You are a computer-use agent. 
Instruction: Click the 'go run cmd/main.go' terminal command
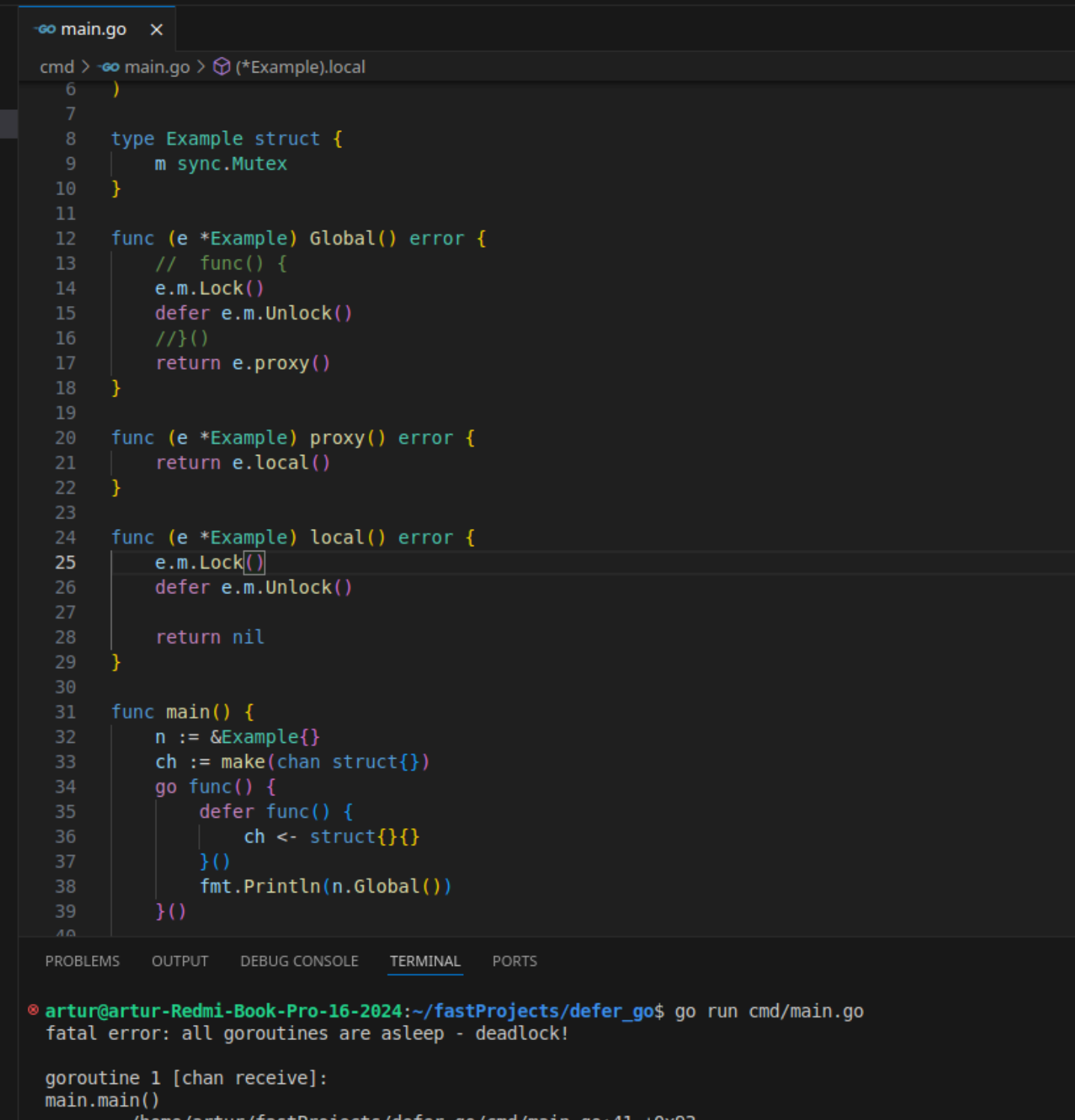tap(769, 1011)
